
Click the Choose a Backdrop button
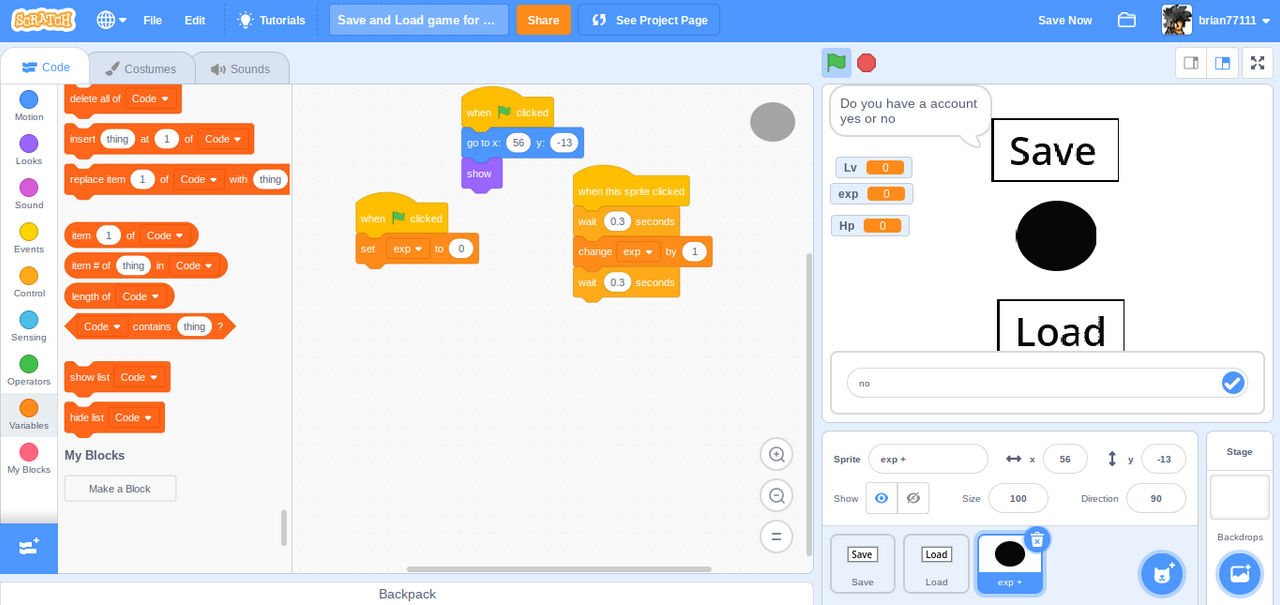pyautogui.click(x=1240, y=574)
